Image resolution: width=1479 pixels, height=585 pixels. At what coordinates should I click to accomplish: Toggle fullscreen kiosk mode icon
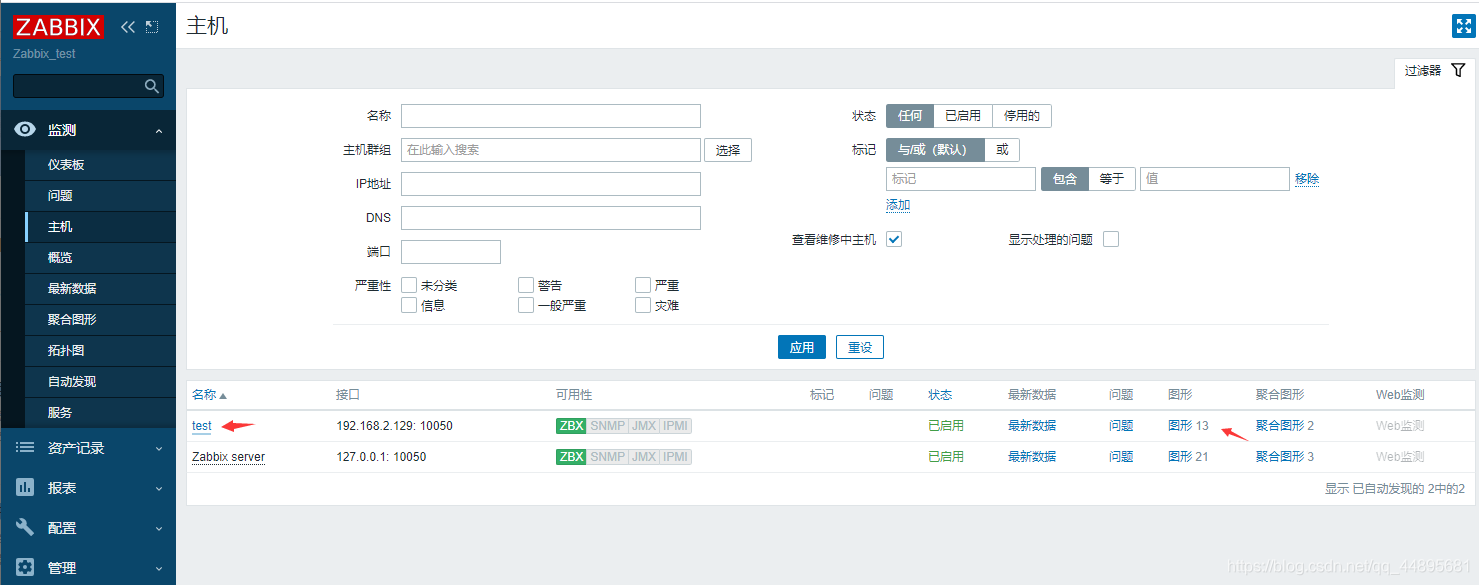click(x=1463, y=27)
